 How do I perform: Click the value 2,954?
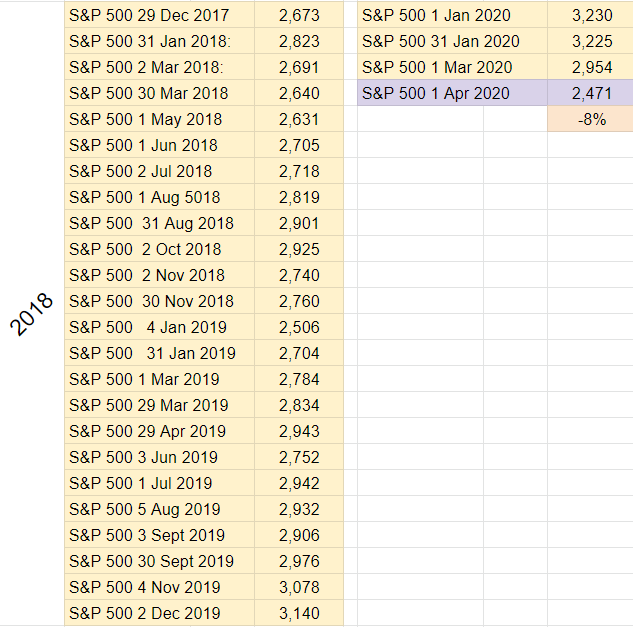(x=592, y=67)
